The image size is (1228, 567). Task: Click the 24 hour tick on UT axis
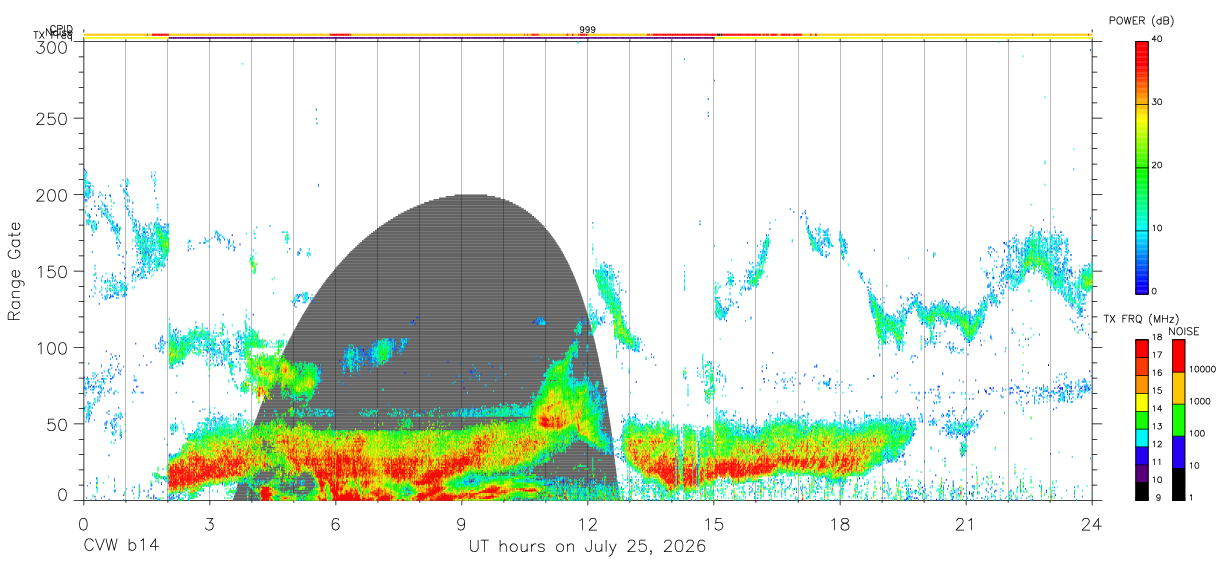1092,524
